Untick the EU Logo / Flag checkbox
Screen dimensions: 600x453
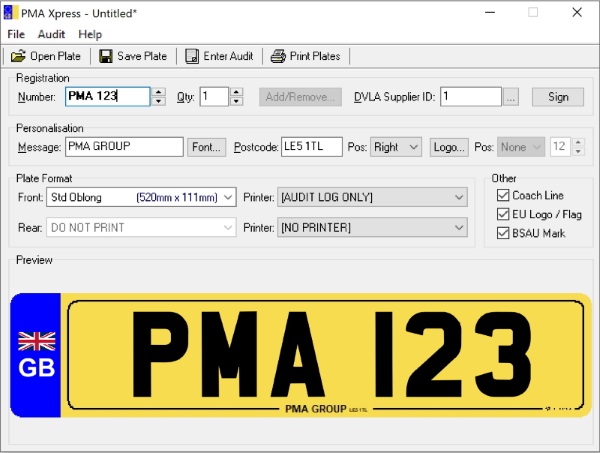(x=503, y=214)
